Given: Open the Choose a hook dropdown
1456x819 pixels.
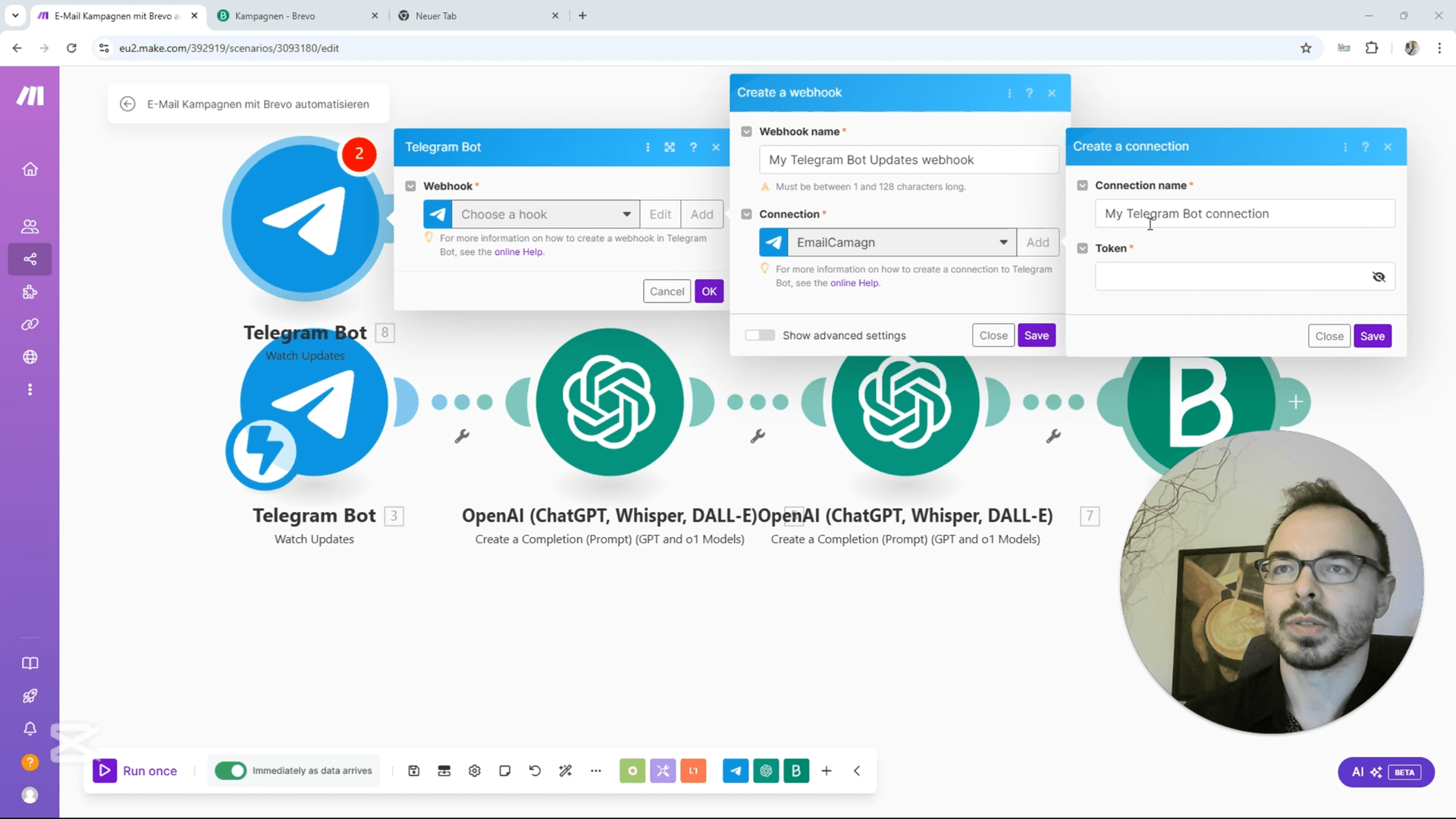Looking at the screenshot, I should (x=546, y=215).
